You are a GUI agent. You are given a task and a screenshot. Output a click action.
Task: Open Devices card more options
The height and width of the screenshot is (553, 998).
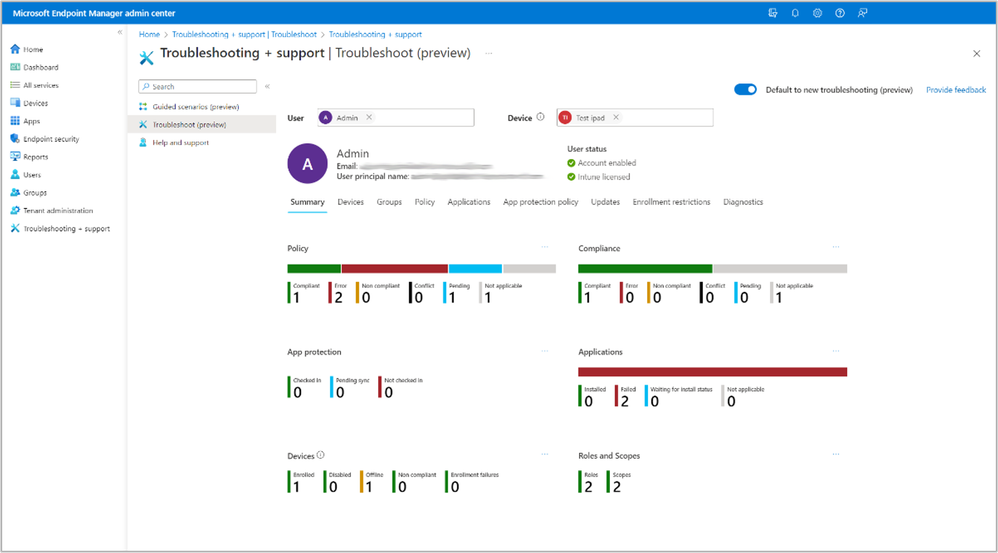545,454
